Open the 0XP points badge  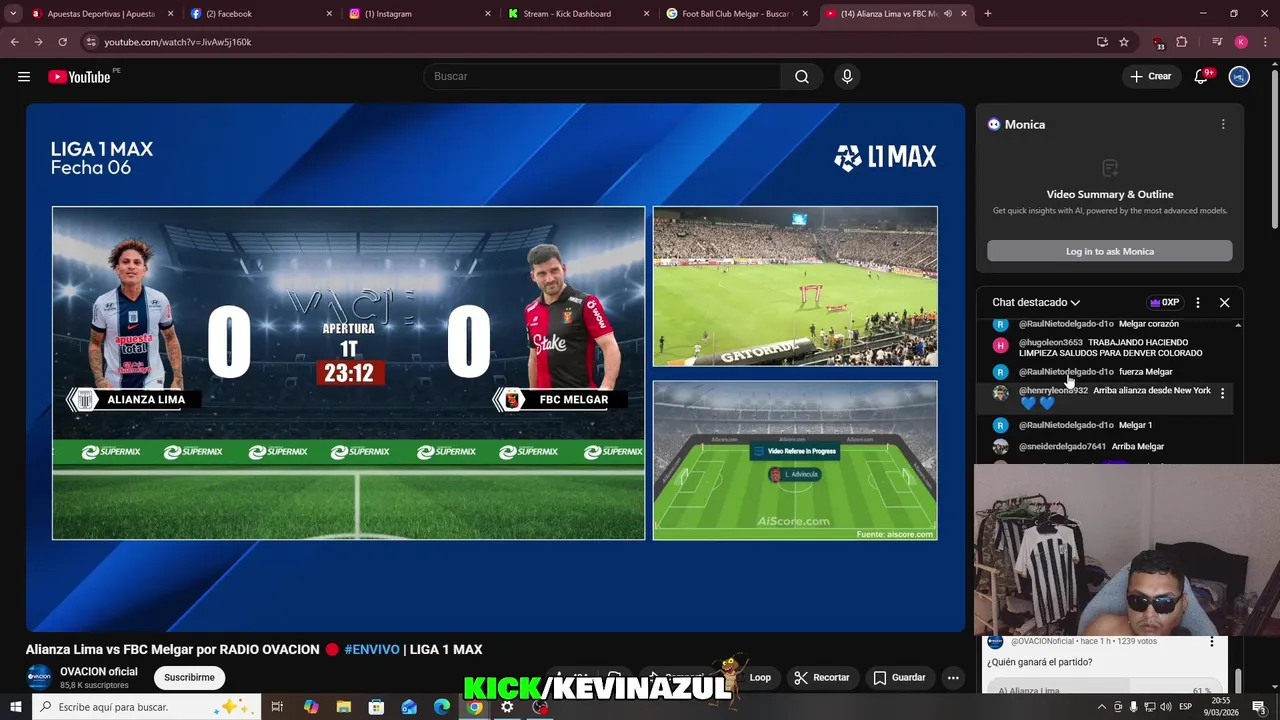(x=1165, y=302)
